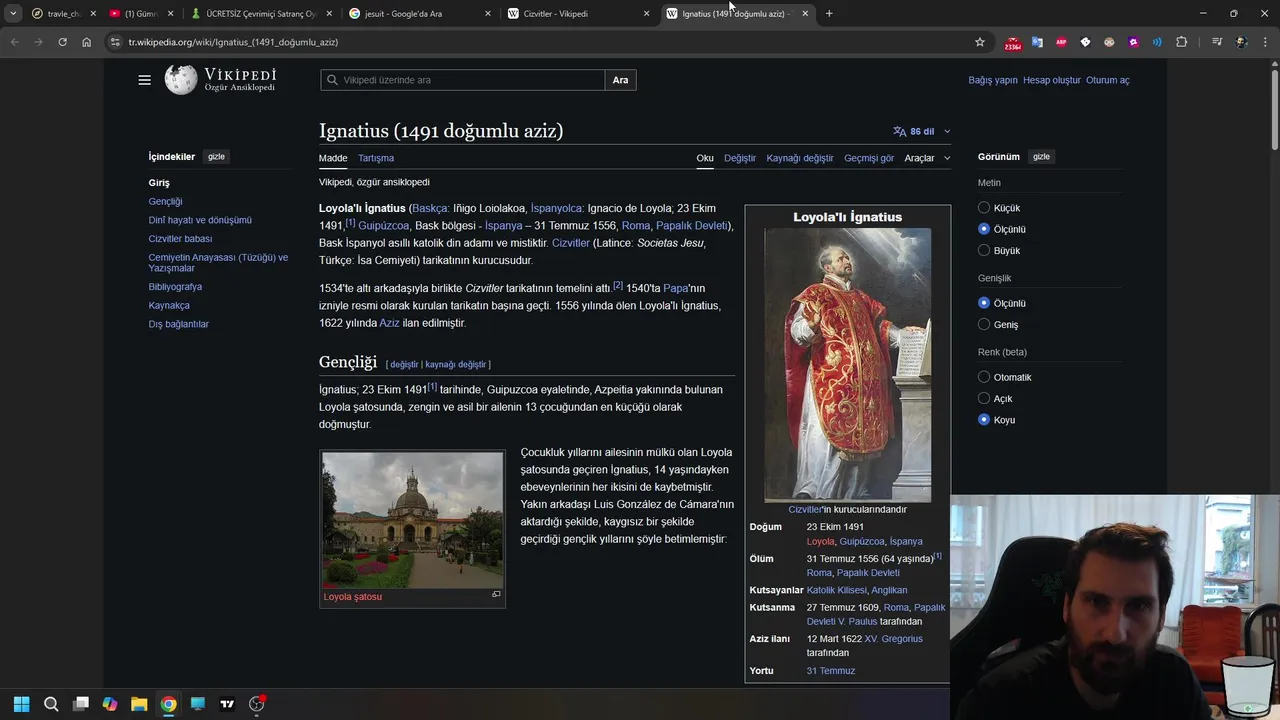
Task: Open a new browser tab
Action: pyautogui.click(x=829, y=13)
